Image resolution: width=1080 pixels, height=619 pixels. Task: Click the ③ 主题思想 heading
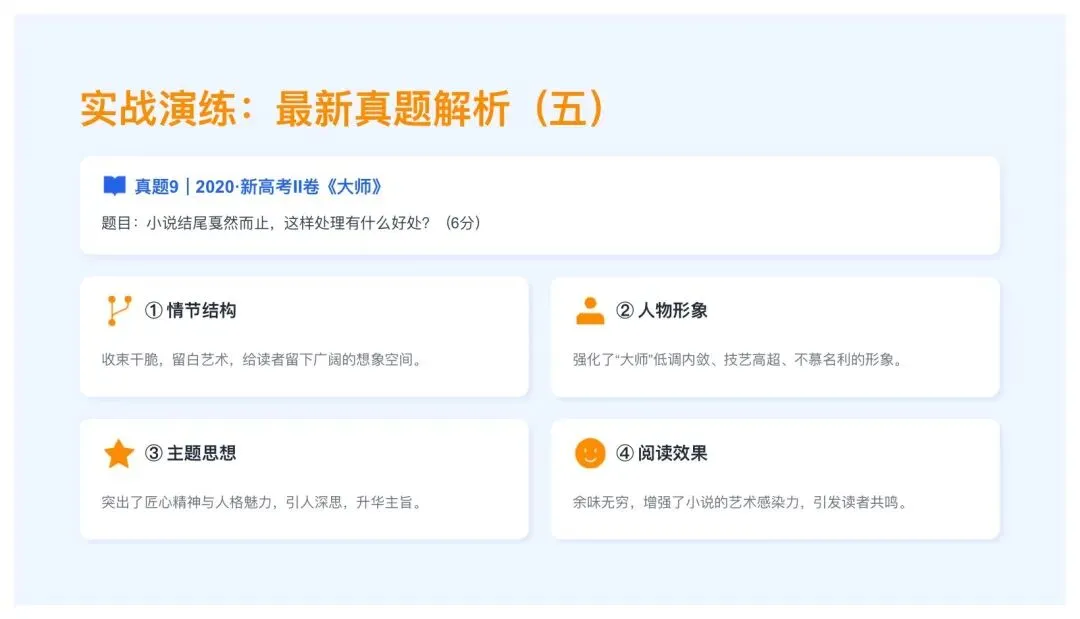[190, 453]
